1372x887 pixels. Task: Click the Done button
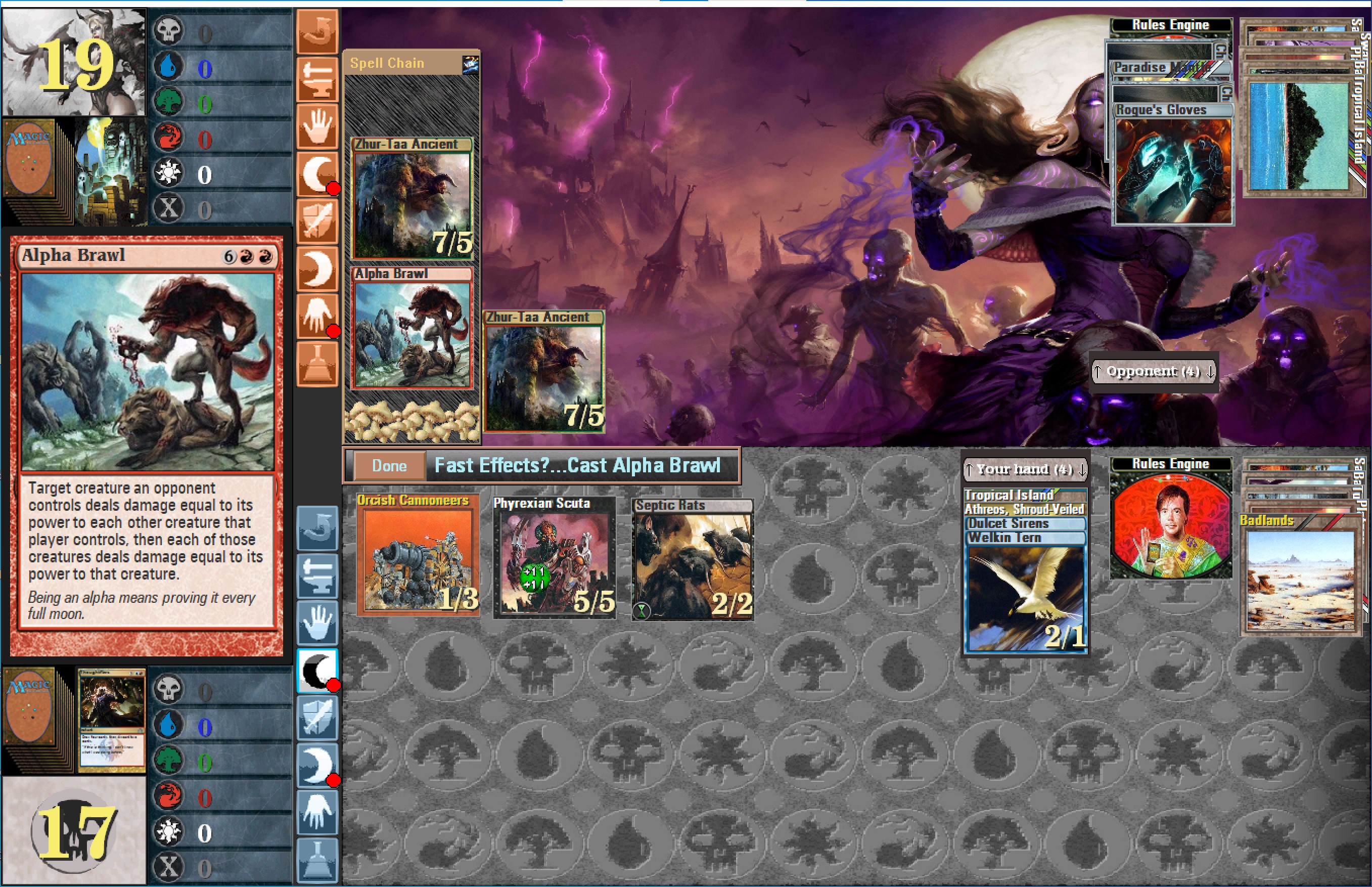point(389,466)
